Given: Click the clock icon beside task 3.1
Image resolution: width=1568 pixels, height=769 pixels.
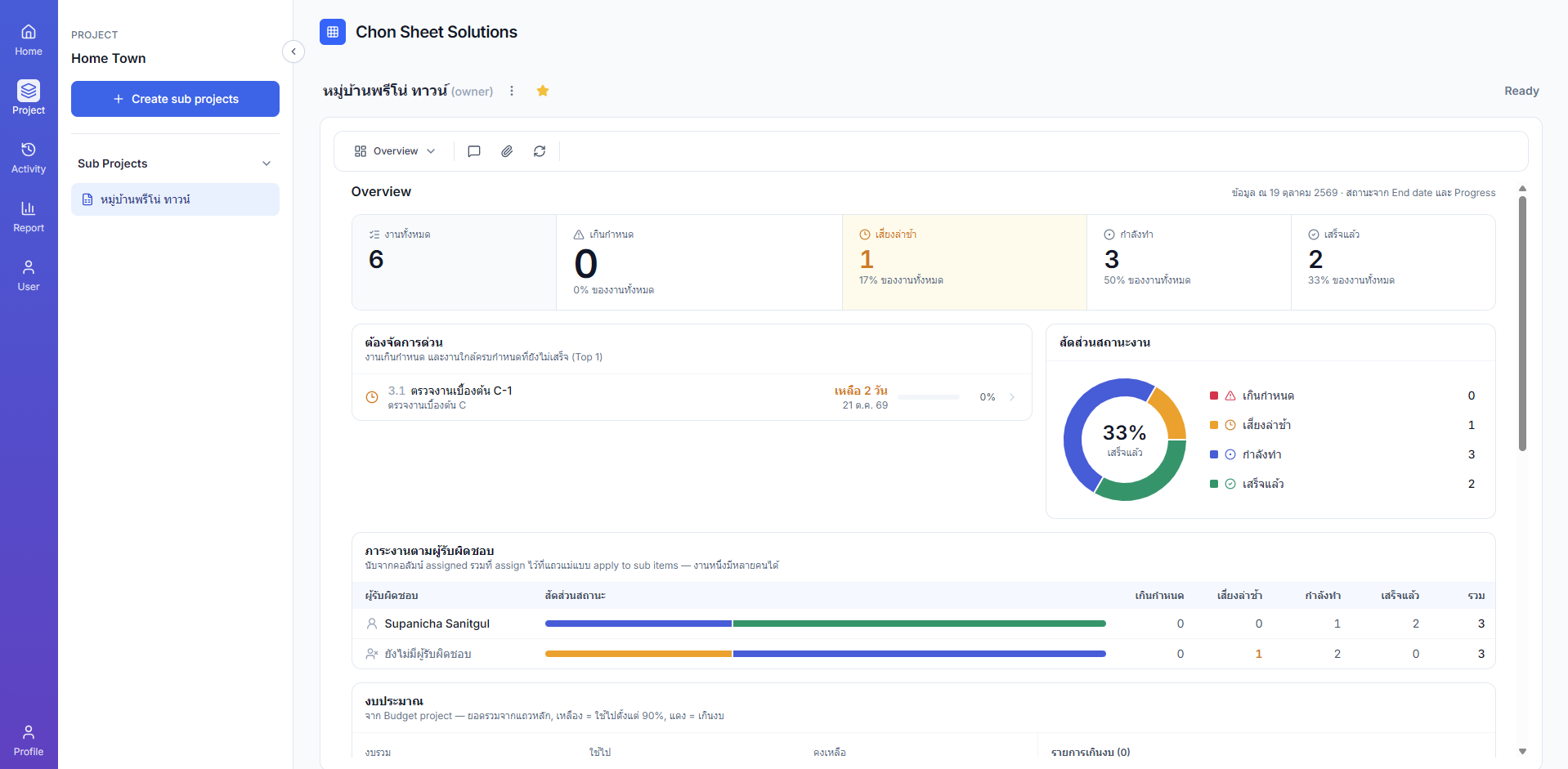Looking at the screenshot, I should click(x=372, y=397).
